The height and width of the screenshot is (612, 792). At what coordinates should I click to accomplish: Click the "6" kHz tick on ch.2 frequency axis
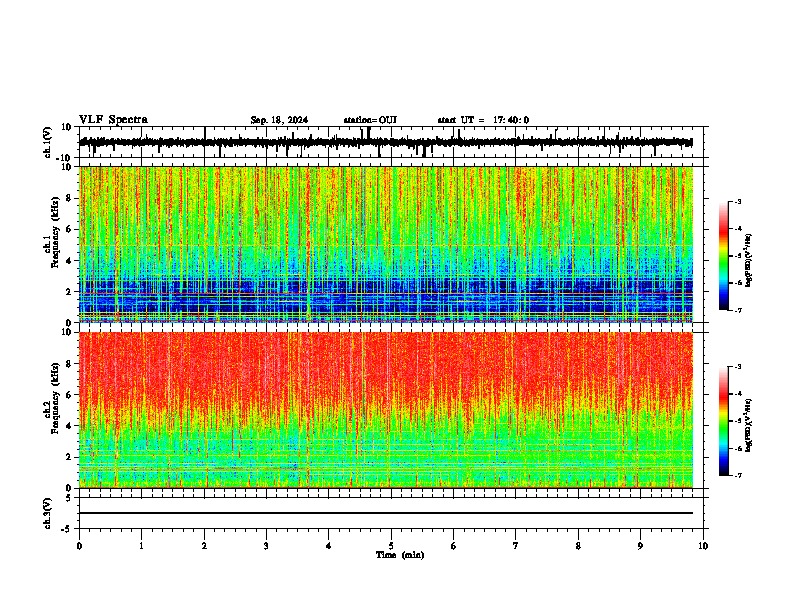[x=70, y=395]
